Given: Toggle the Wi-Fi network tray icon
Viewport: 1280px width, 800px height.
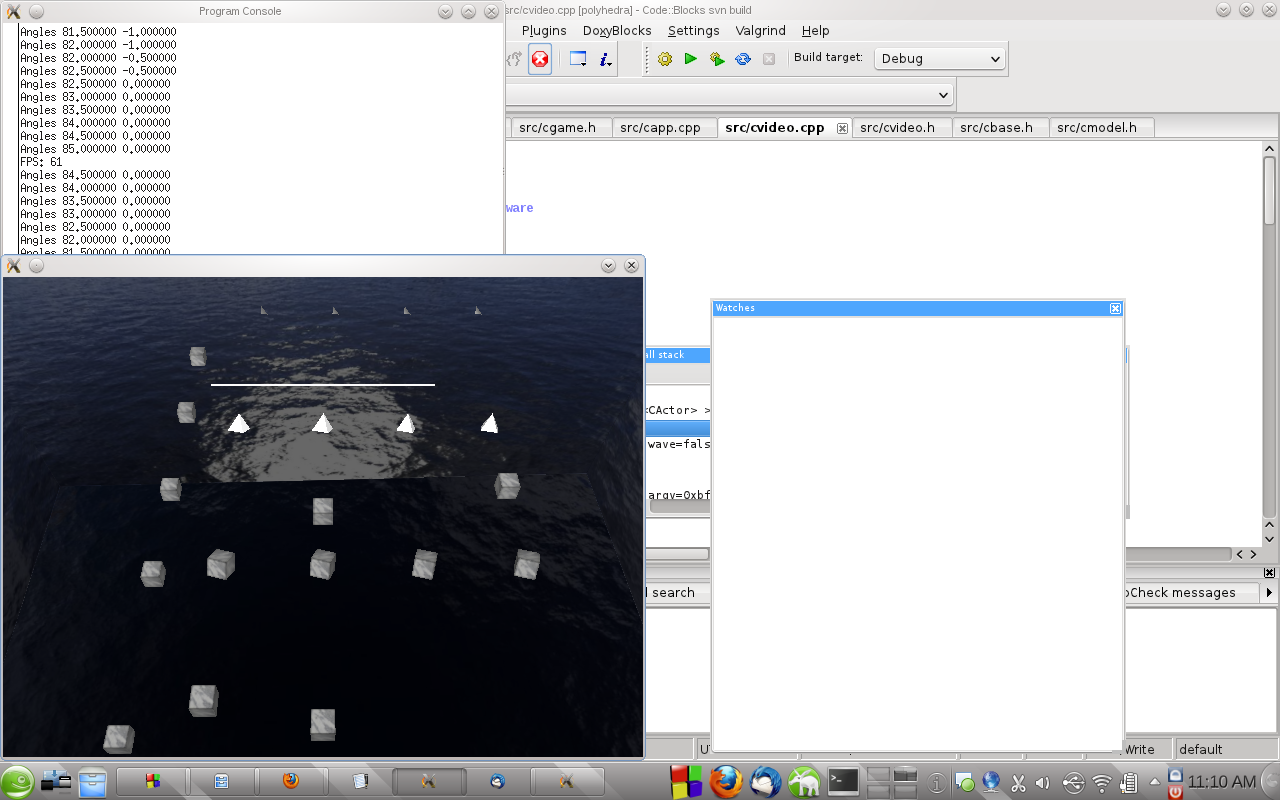Looking at the screenshot, I should [1101, 783].
